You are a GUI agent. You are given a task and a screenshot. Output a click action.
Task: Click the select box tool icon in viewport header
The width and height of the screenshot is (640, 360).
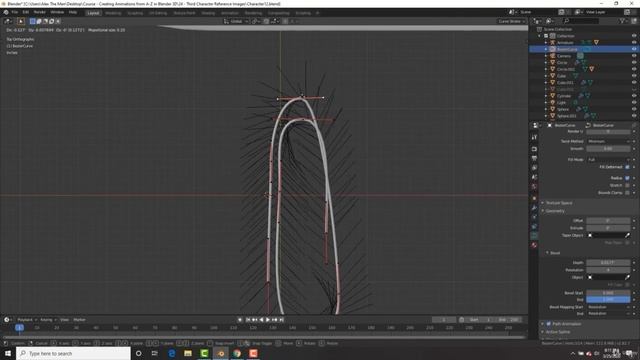tap(21, 21)
